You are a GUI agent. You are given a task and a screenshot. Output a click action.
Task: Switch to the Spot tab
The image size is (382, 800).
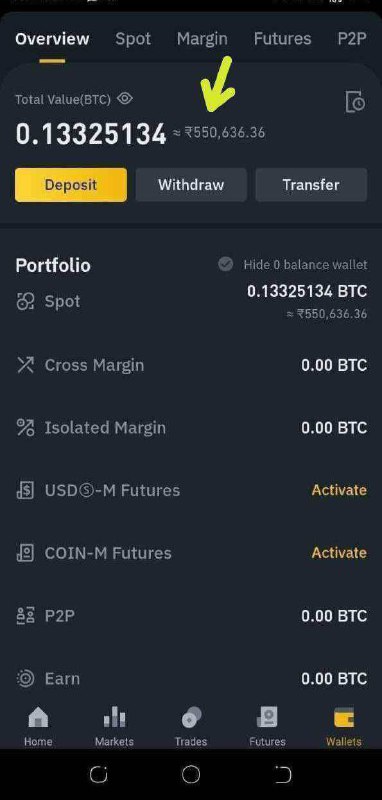[x=133, y=39]
